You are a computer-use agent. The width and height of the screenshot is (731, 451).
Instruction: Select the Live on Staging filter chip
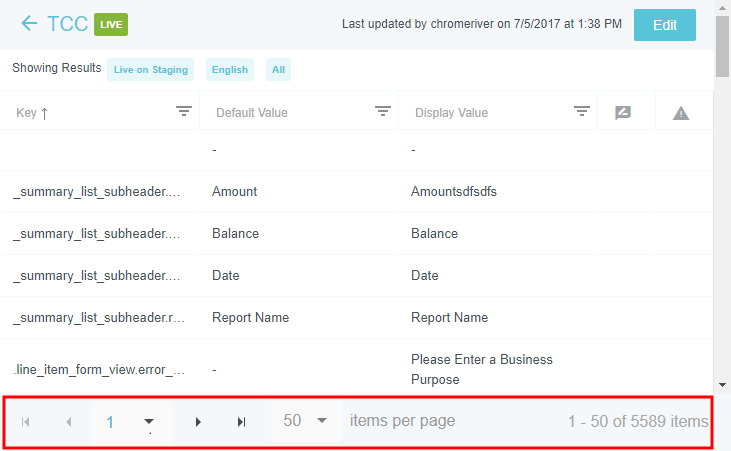pyautogui.click(x=150, y=70)
